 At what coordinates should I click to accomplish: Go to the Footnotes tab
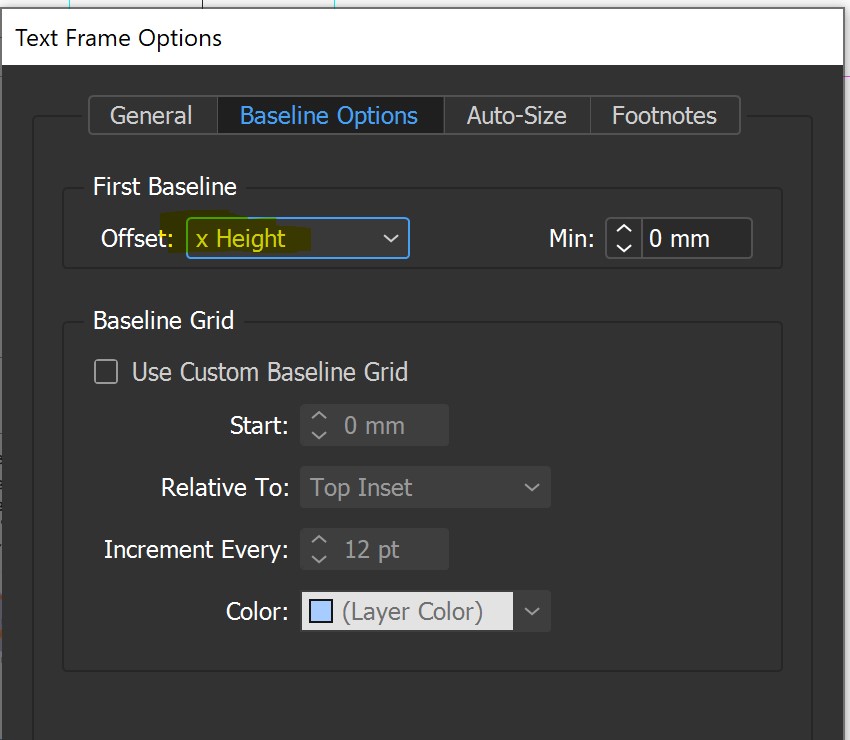click(664, 115)
